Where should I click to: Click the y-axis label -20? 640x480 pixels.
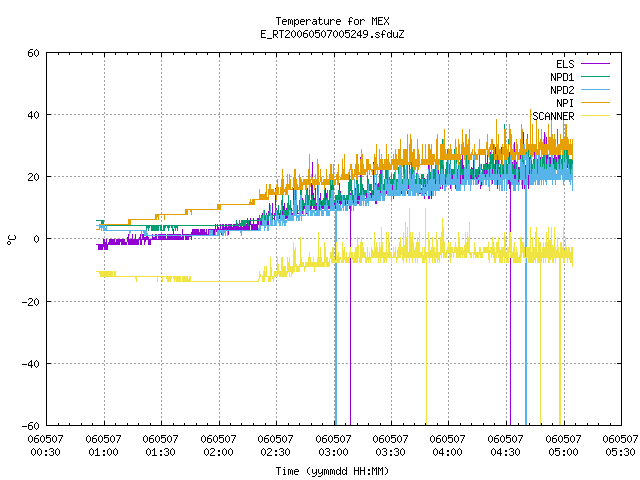31,302
